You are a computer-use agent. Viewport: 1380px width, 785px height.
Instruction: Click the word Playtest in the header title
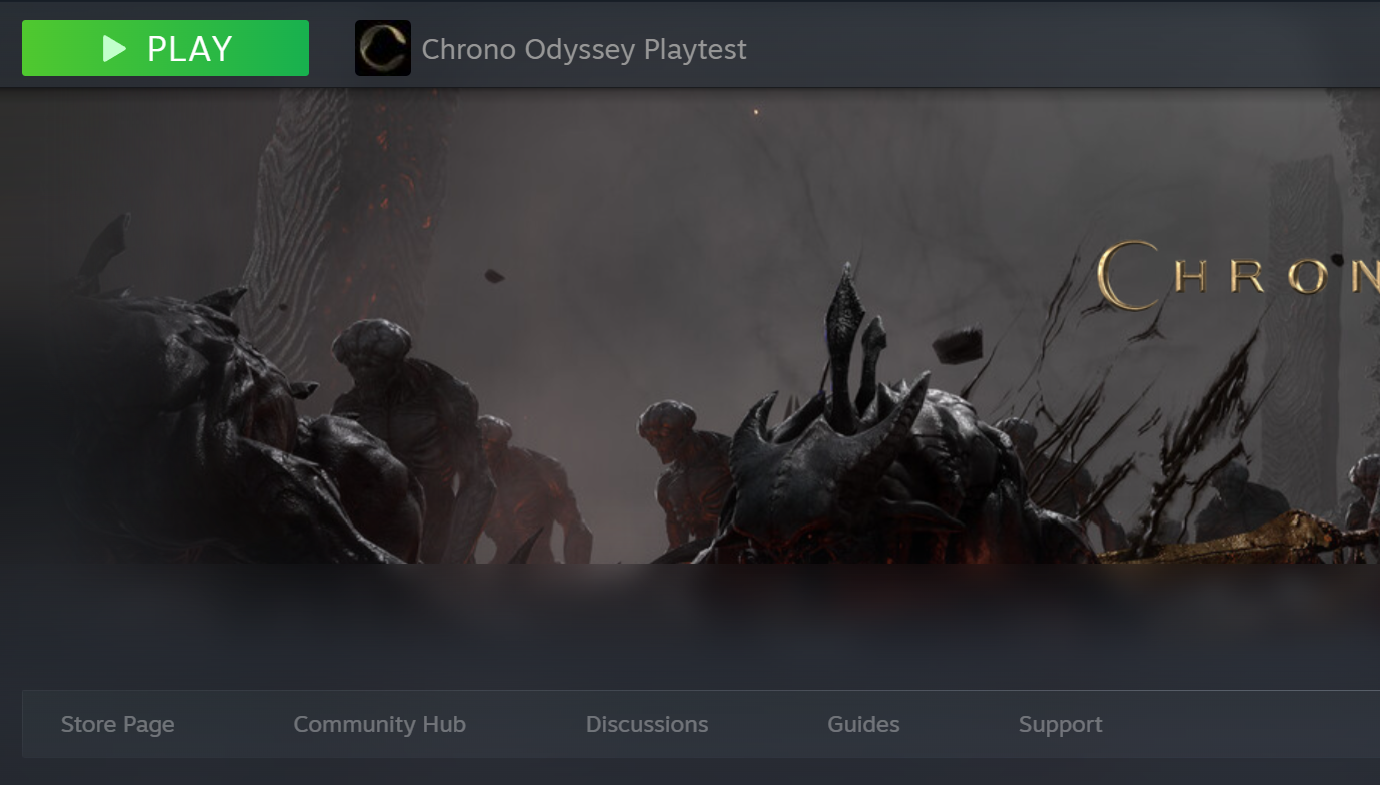coord(695,49)
